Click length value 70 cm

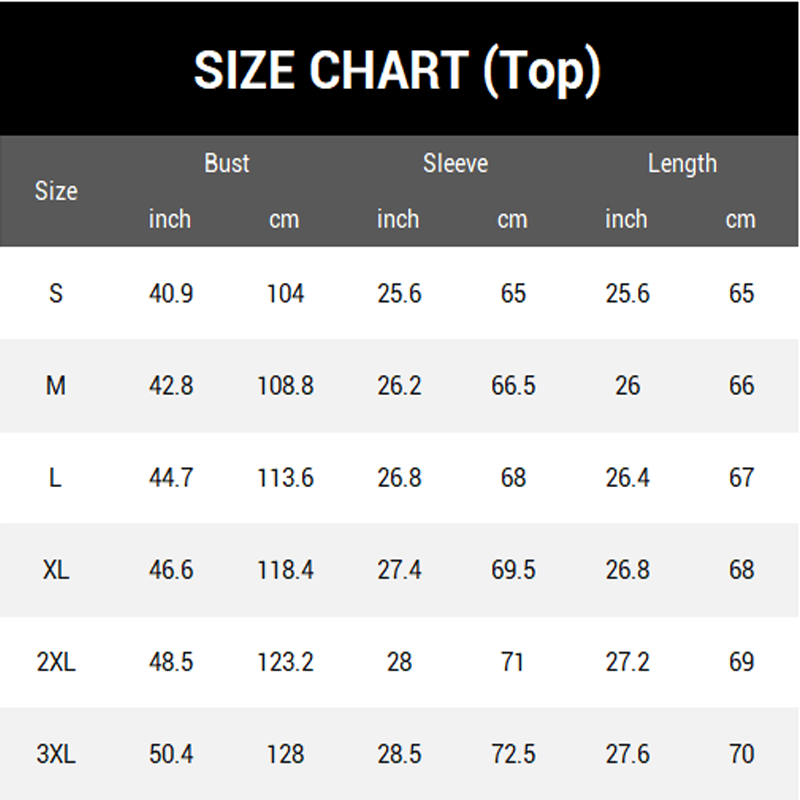click(741, 754)
